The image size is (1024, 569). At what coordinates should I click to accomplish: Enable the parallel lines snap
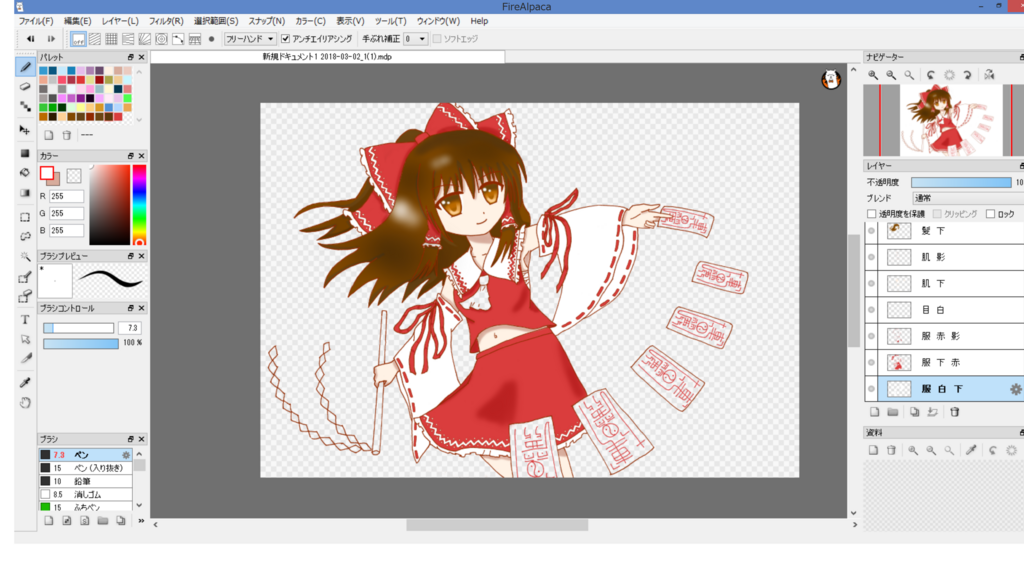95,39
